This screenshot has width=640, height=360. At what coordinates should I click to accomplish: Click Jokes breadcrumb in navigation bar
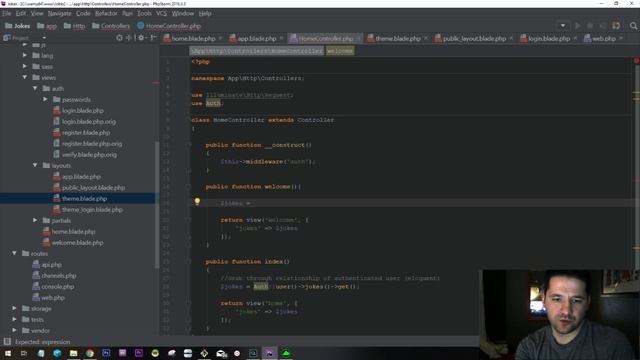tap(18, 26)
